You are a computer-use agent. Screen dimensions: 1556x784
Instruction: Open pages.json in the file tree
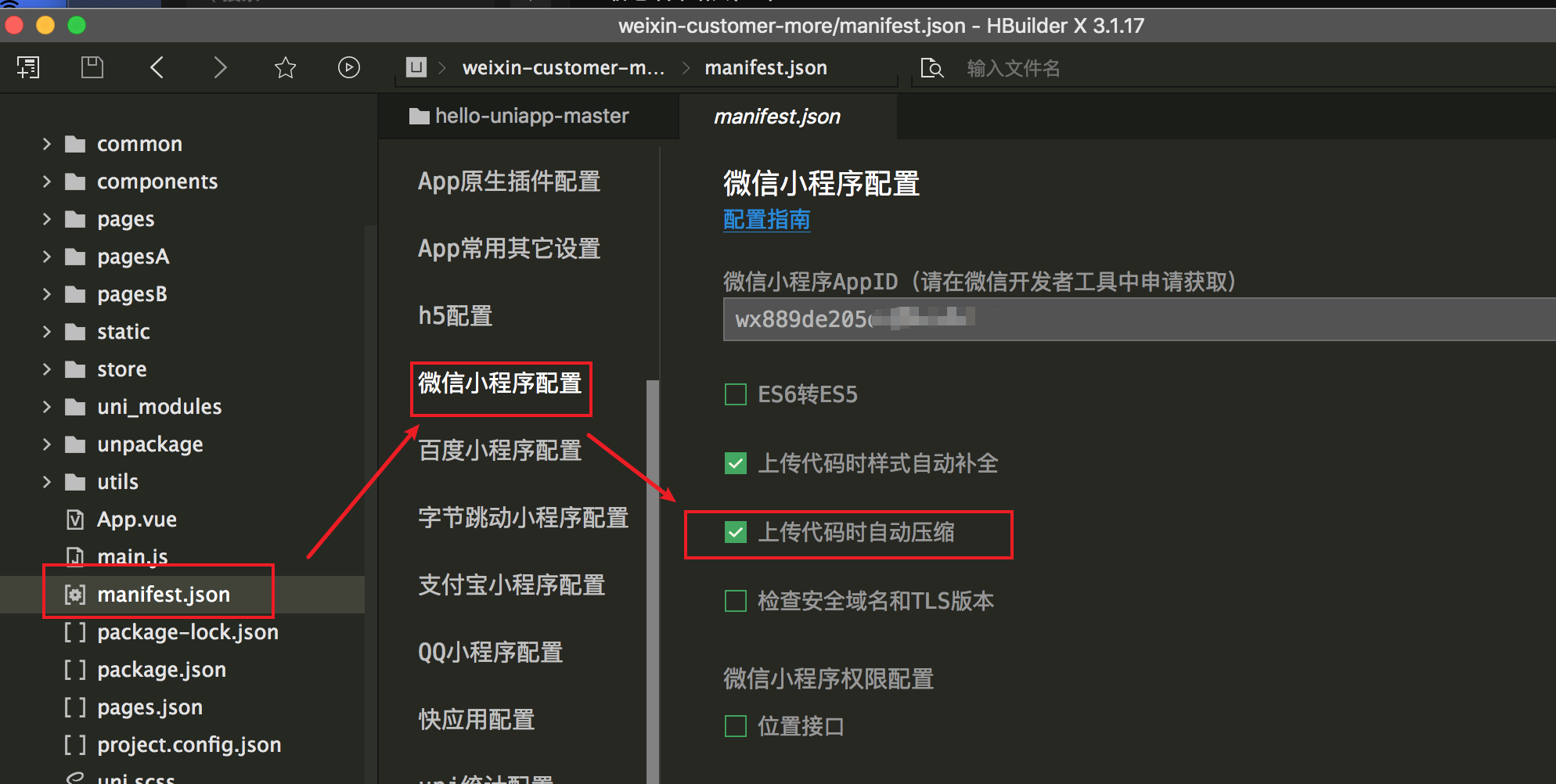pyautogui.click(x=149, y=707)
